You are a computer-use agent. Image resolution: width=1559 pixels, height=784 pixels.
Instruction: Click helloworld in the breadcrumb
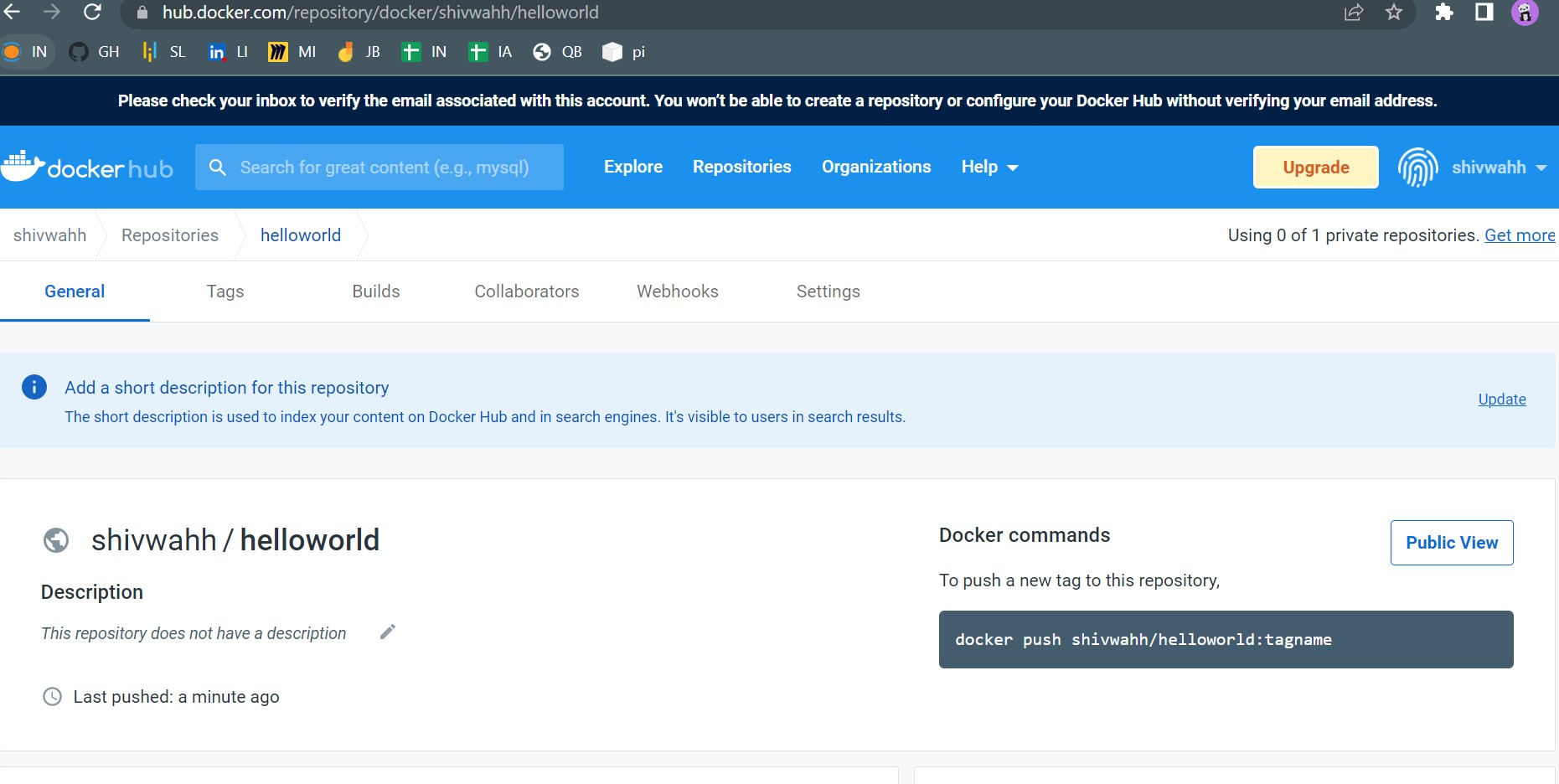[x=301, y=235]
